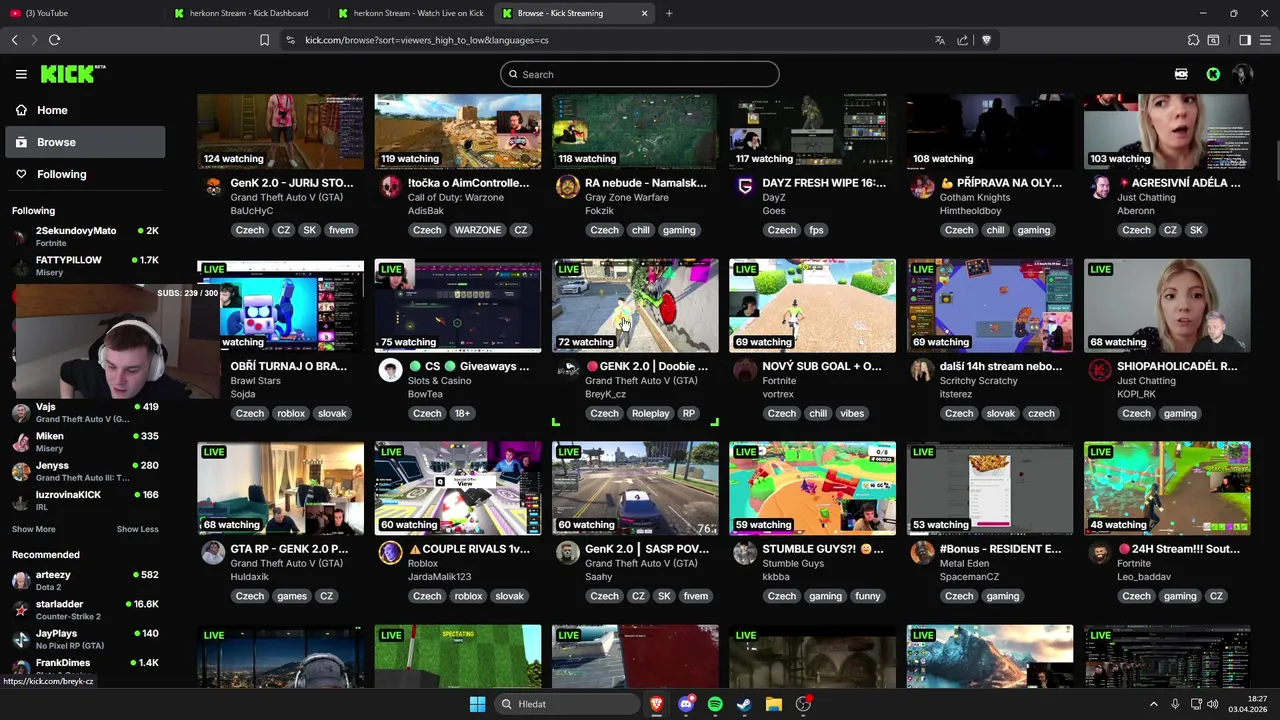Screen dimensions: 1280x720
Task: Reload the page with the refresh icon
Action: [x=54, y=40]
